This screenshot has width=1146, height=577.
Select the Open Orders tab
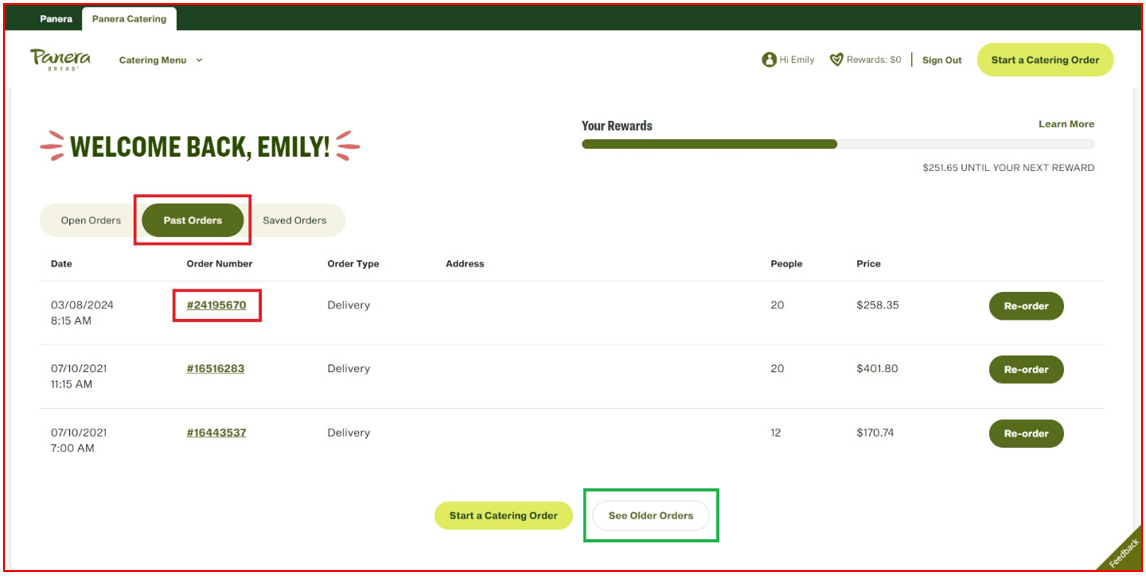pyautogui.click(x=91, y=220)
